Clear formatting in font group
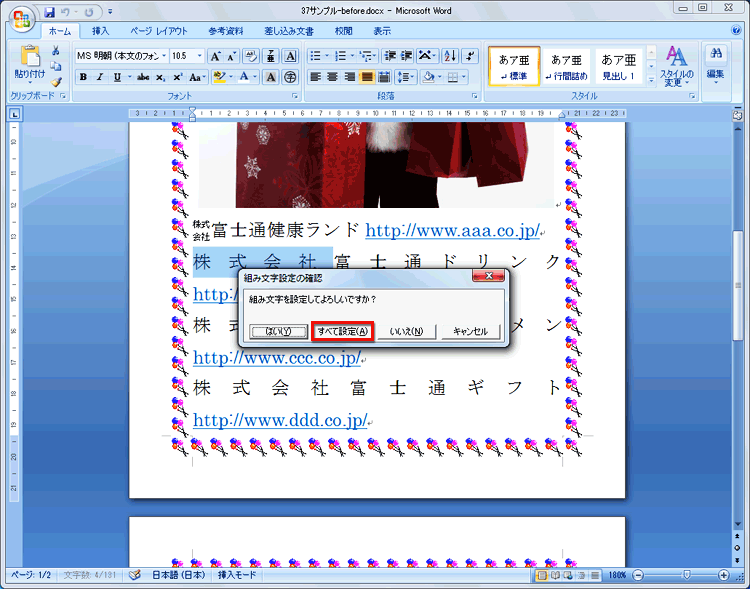The height and width of the screenshot is (589, 750). pos(251,56)
